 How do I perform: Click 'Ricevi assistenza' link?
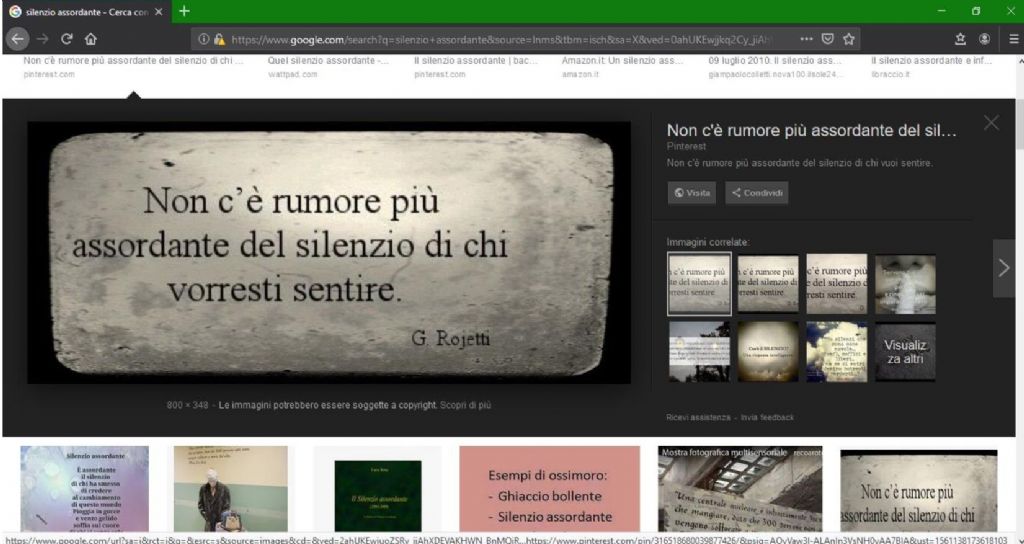coord(698,417)
